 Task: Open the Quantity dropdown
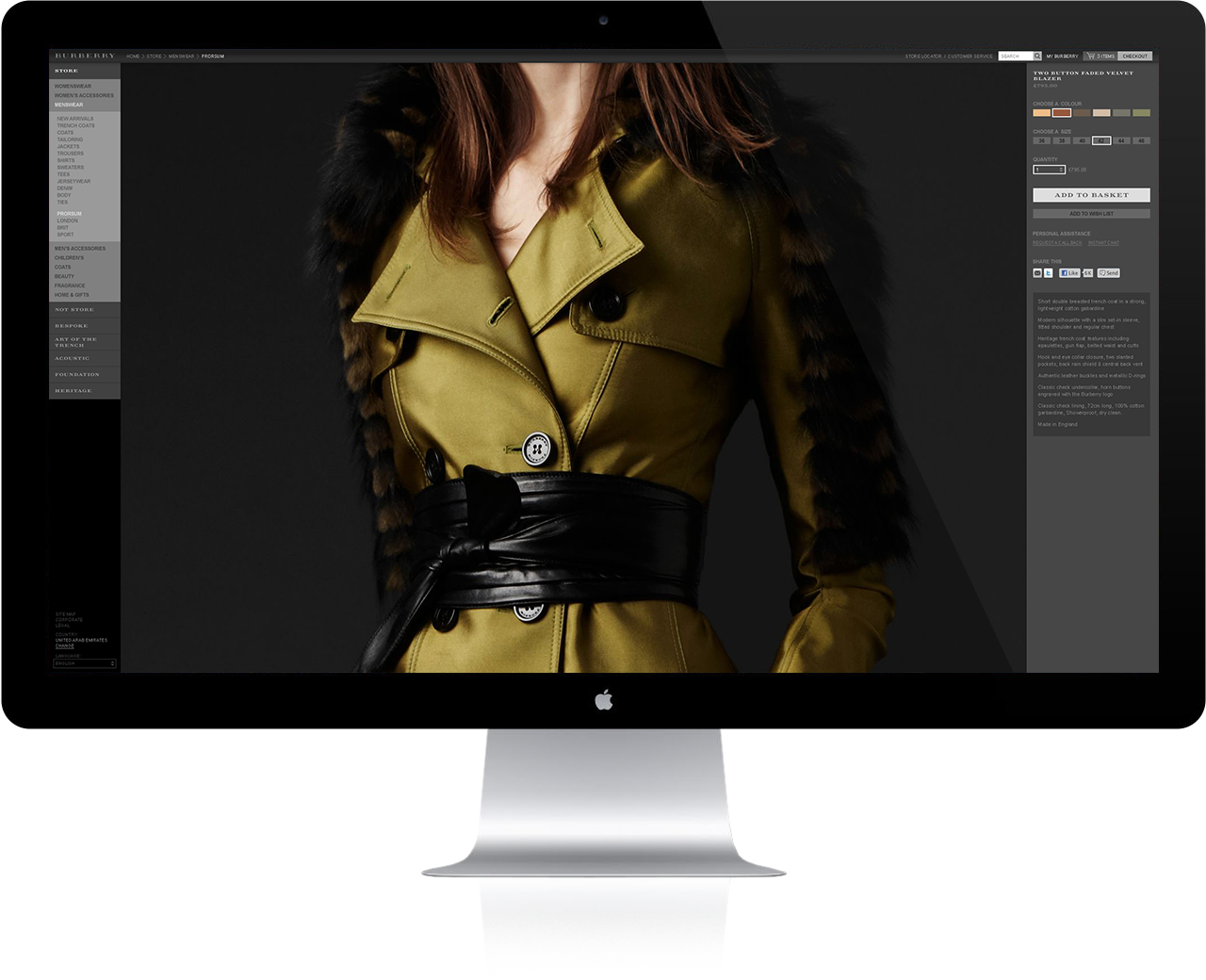[1049, 170]
